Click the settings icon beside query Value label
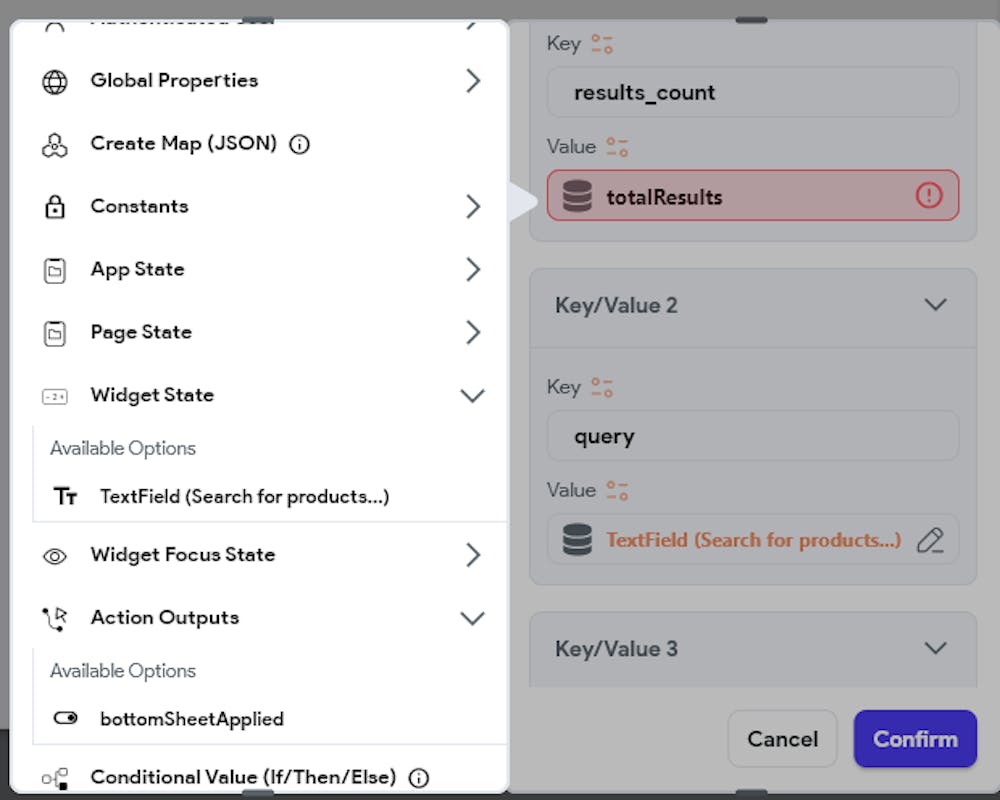 [618, 491]
